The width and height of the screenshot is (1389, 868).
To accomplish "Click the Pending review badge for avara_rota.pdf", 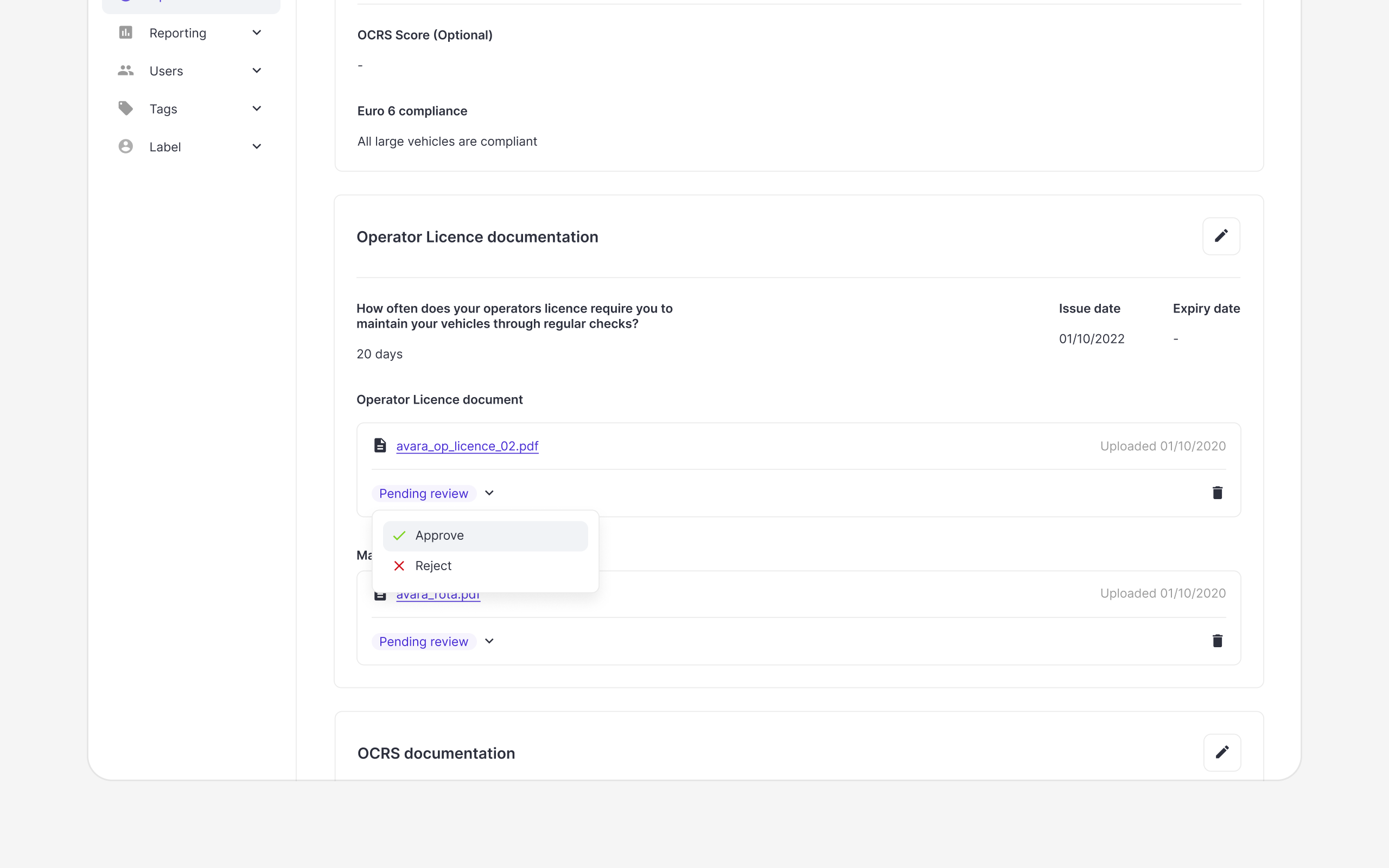I will tap(424, 641).
